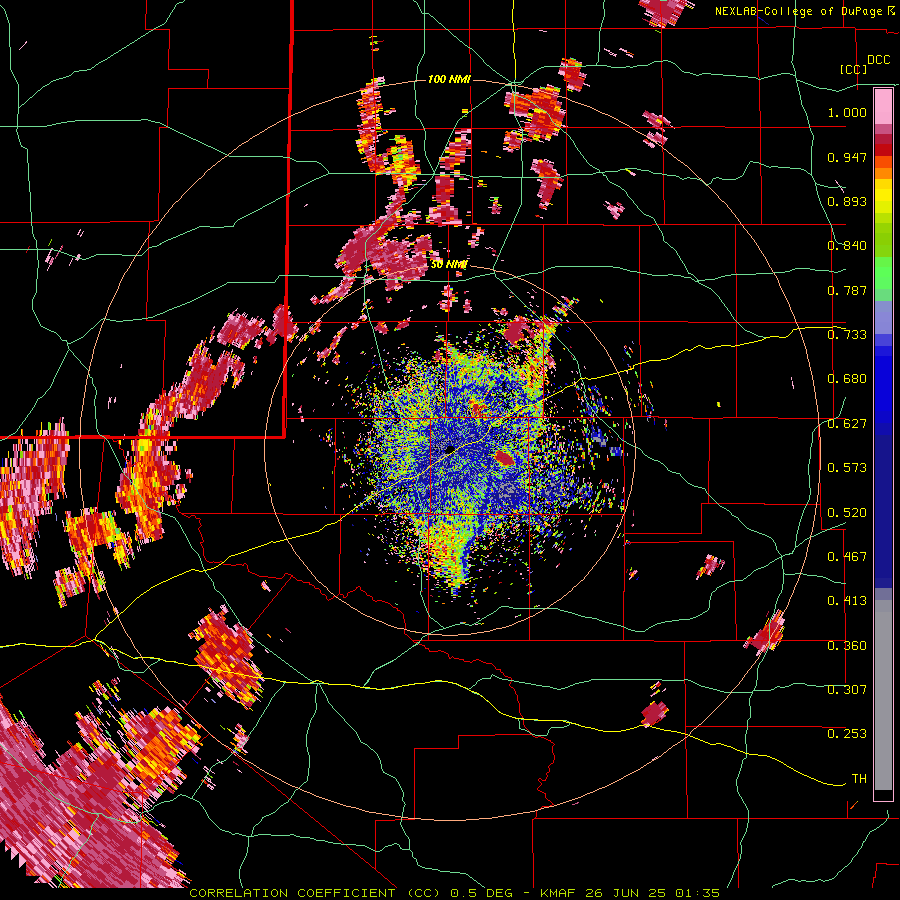Select the 0.360 scale value

point(847,646)
